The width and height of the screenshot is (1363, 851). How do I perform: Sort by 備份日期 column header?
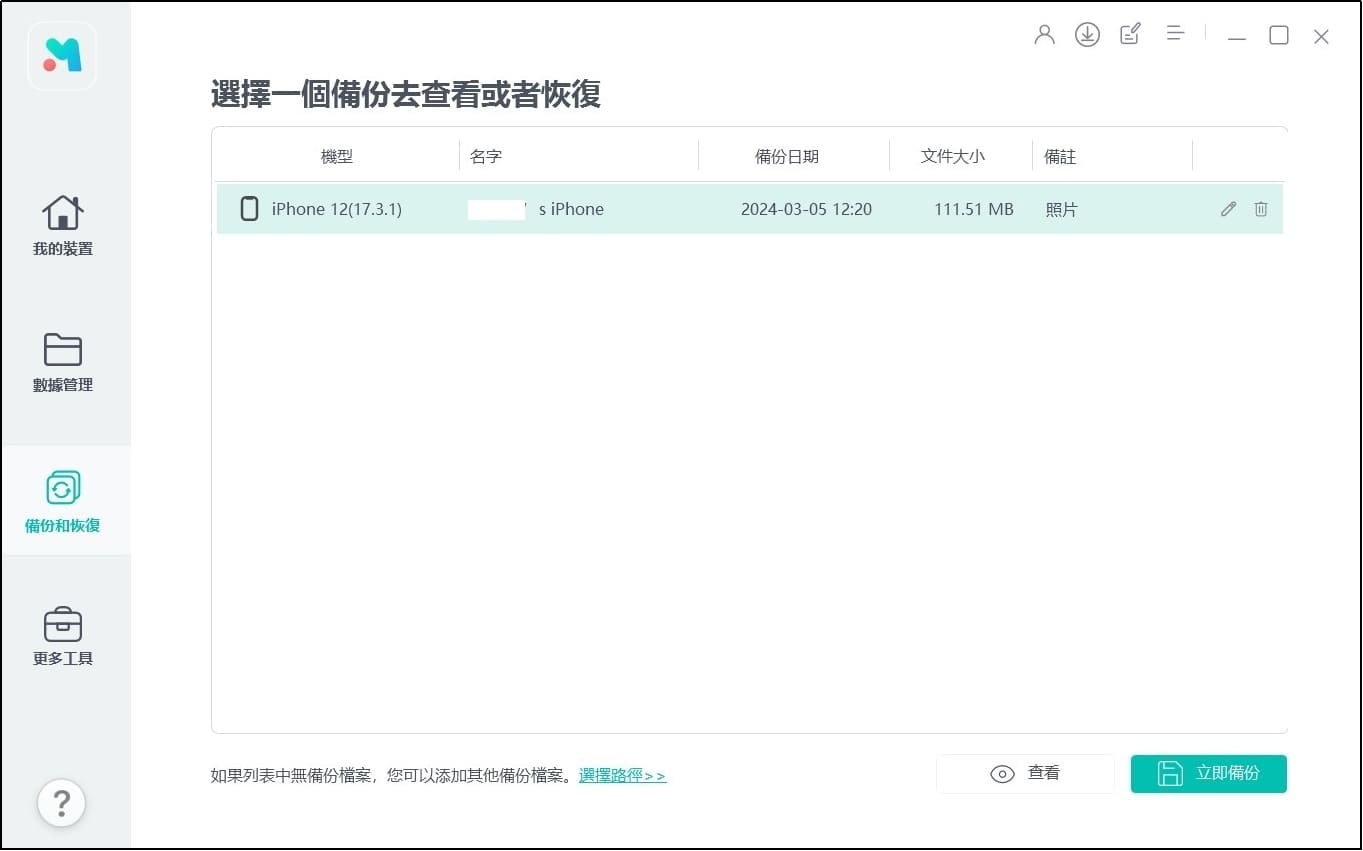(786, 156)
